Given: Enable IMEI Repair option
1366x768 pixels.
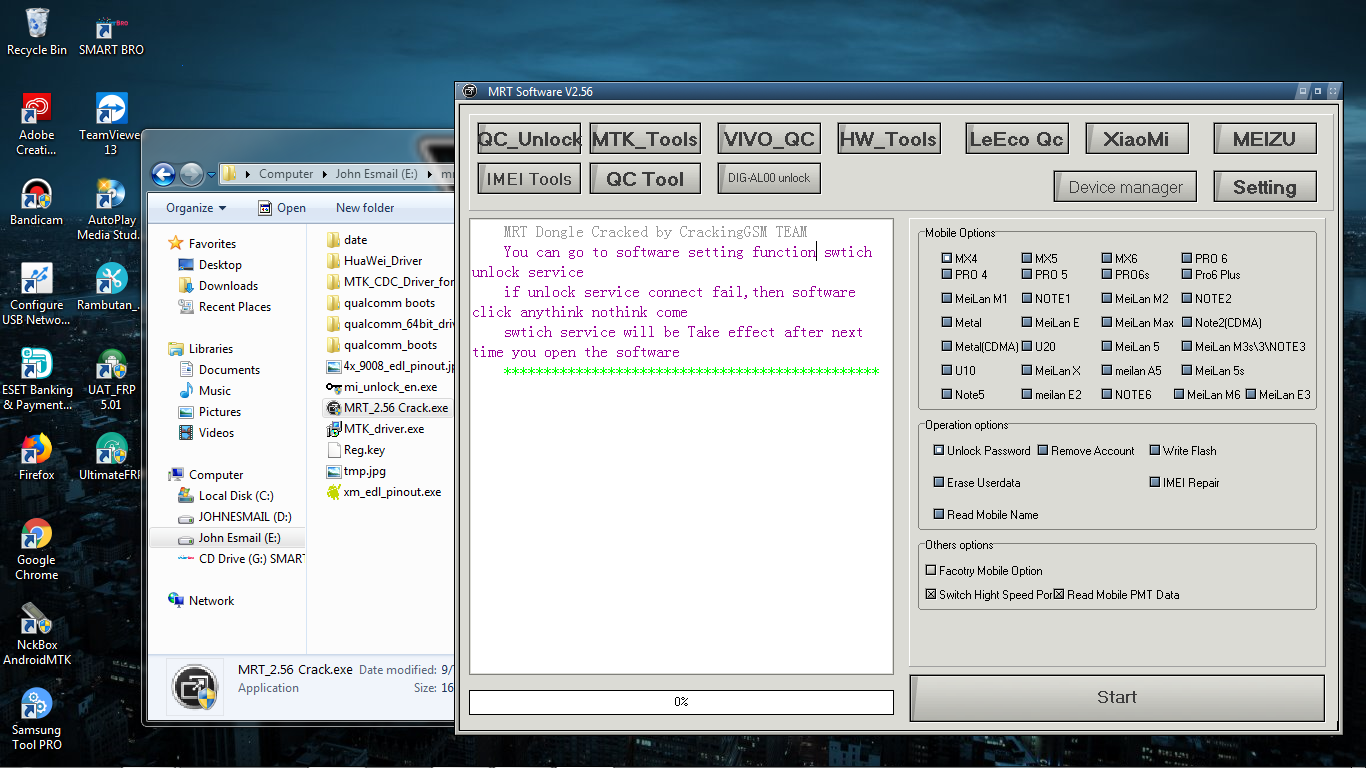Looking at the screenshot, I should [x=1154, y=482].
